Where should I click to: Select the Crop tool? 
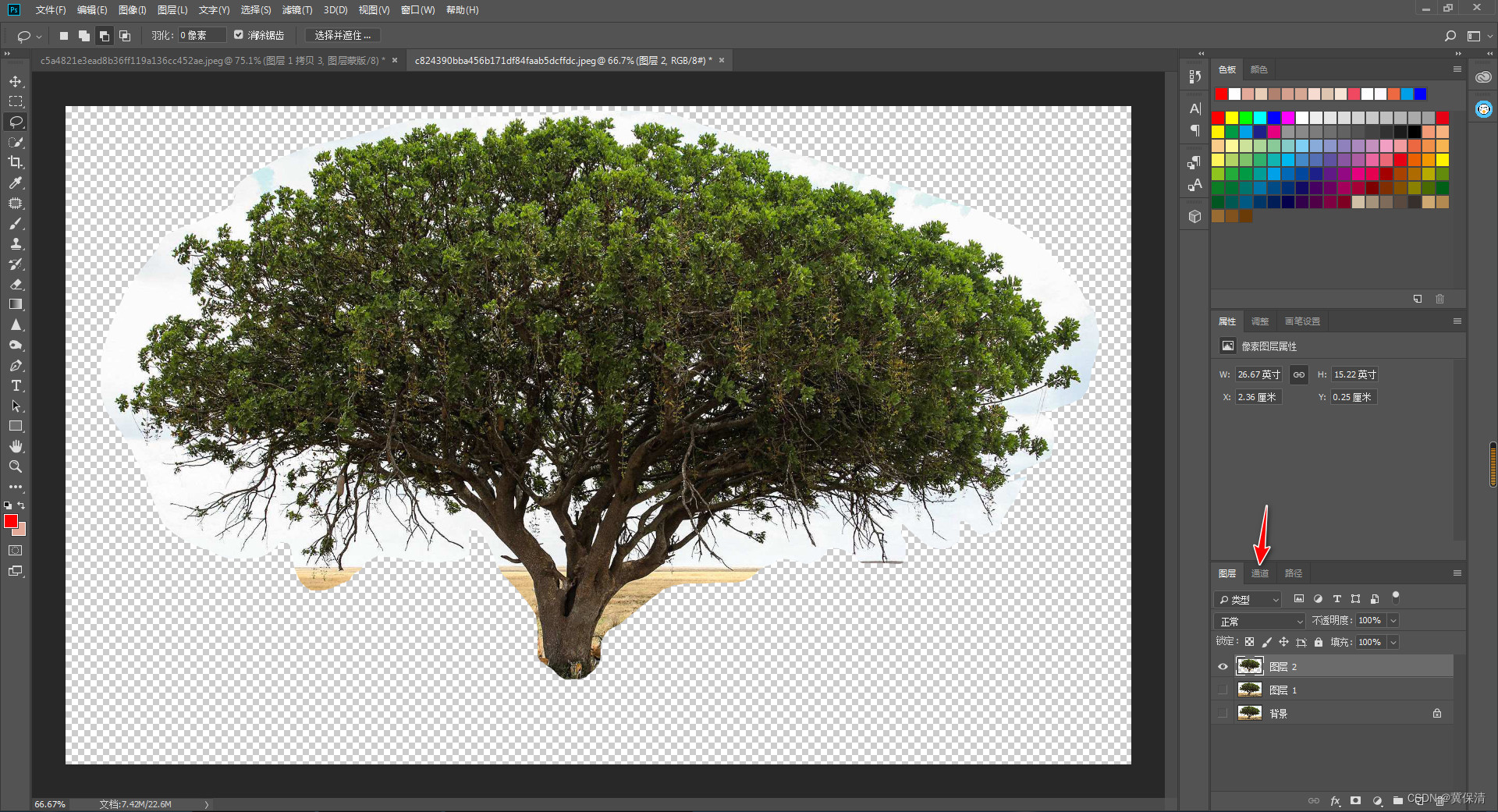point(16,162)
